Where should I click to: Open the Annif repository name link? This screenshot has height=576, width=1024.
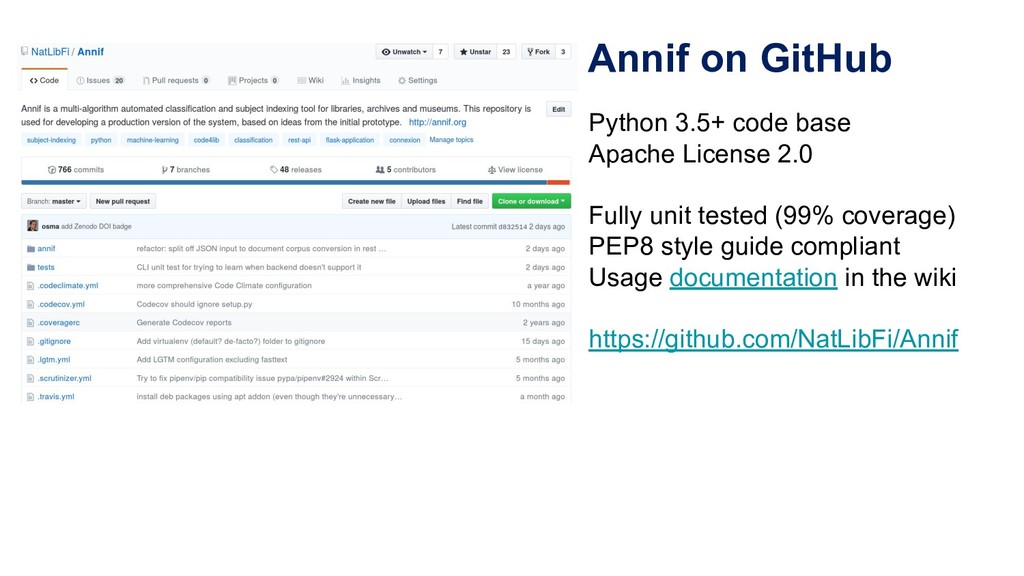[91, 52]
